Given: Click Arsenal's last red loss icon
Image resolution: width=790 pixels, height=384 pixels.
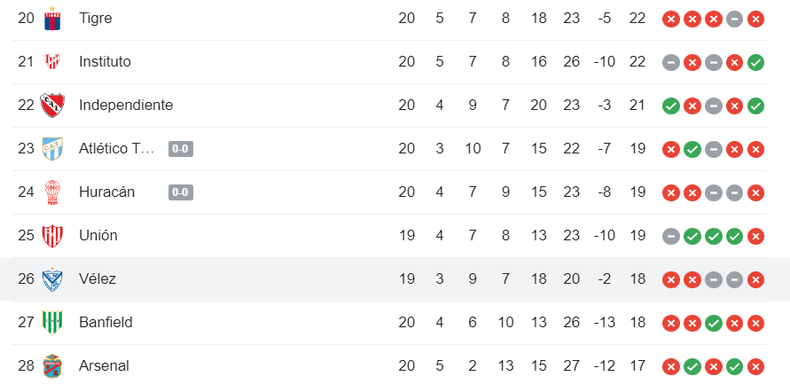Looking at the screenshot, I should (x=756, y=366).
